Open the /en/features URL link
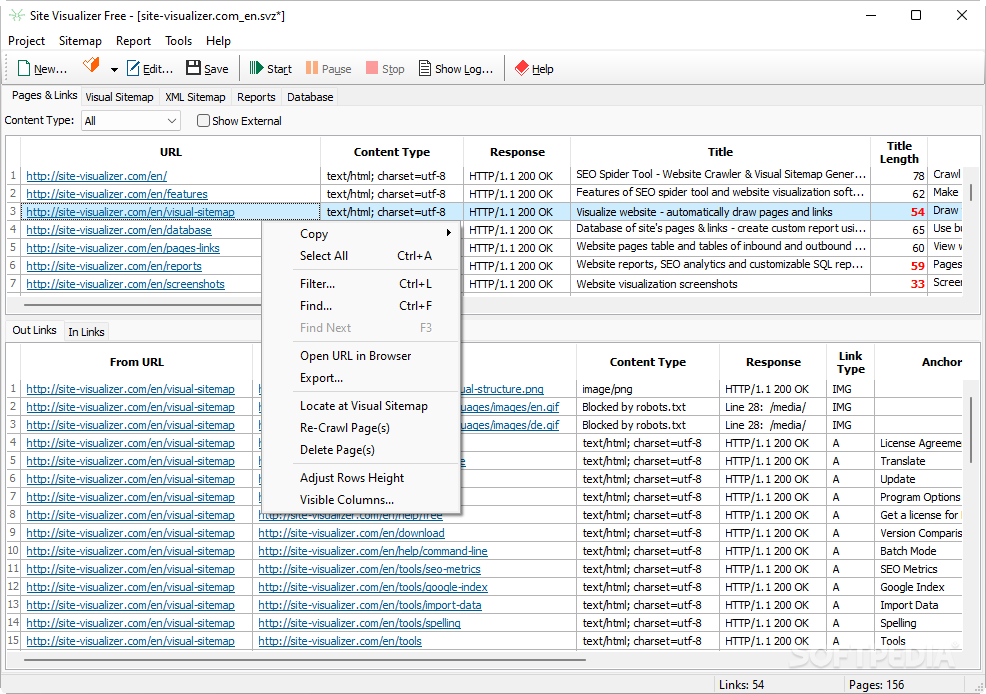986x694 pixels. click(x=117, y=194)
